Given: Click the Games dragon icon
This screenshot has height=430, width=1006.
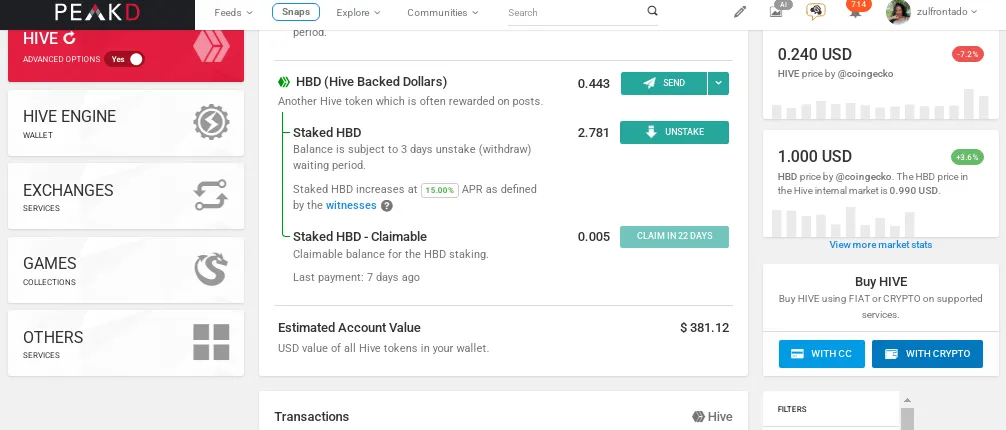Looking at the screenshot, I should [211, 270].
